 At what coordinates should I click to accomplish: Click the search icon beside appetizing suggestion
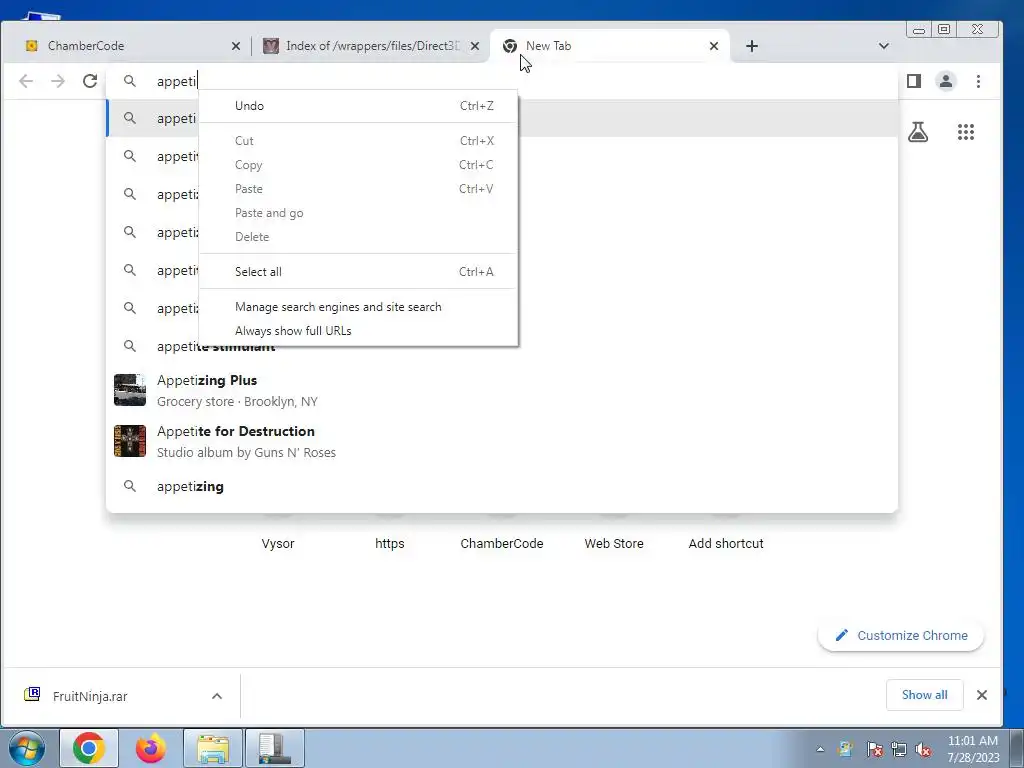[x=130, y=487]
